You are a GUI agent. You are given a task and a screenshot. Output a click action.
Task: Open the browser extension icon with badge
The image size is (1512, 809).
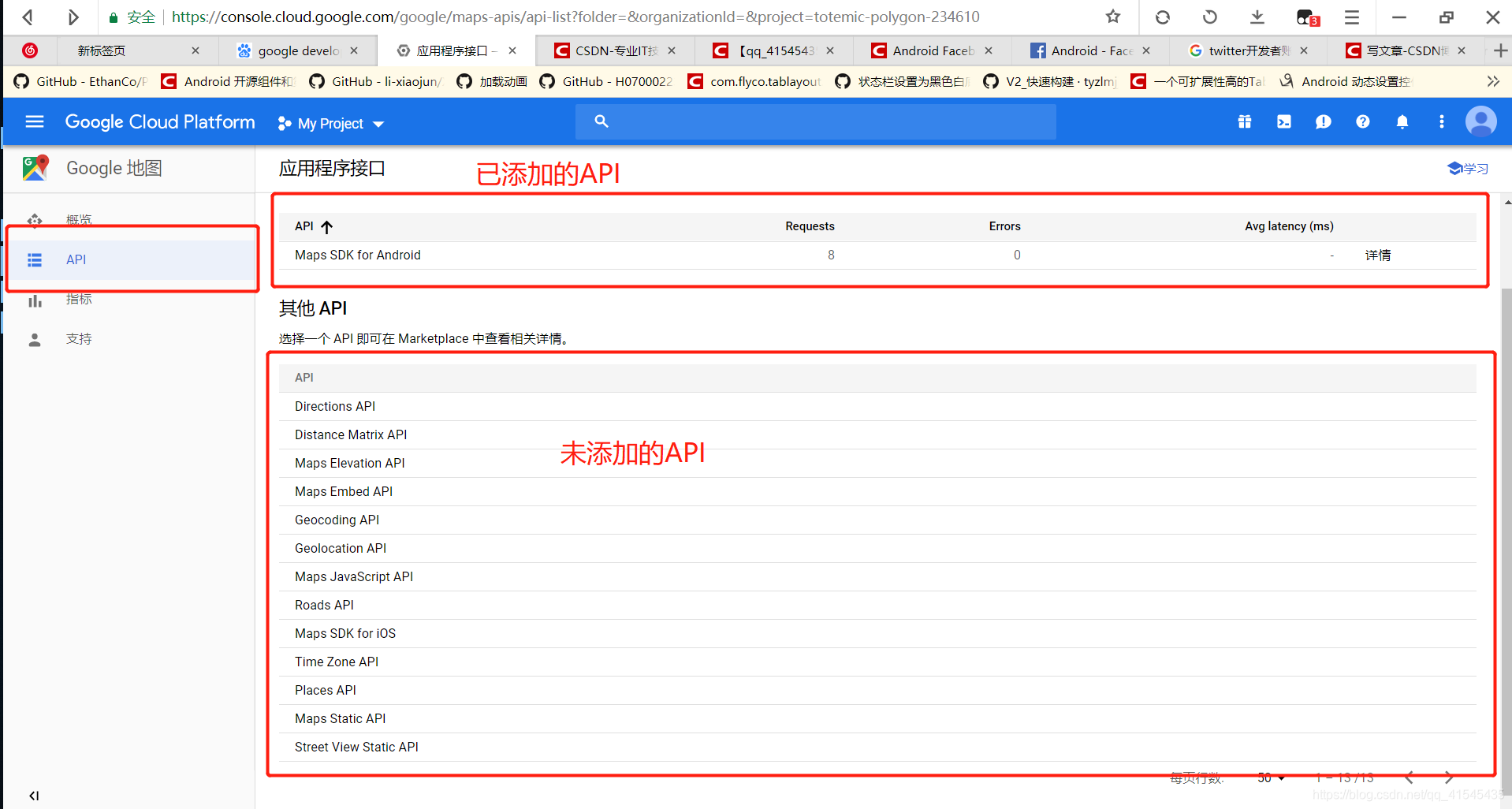click(1308, 17)
